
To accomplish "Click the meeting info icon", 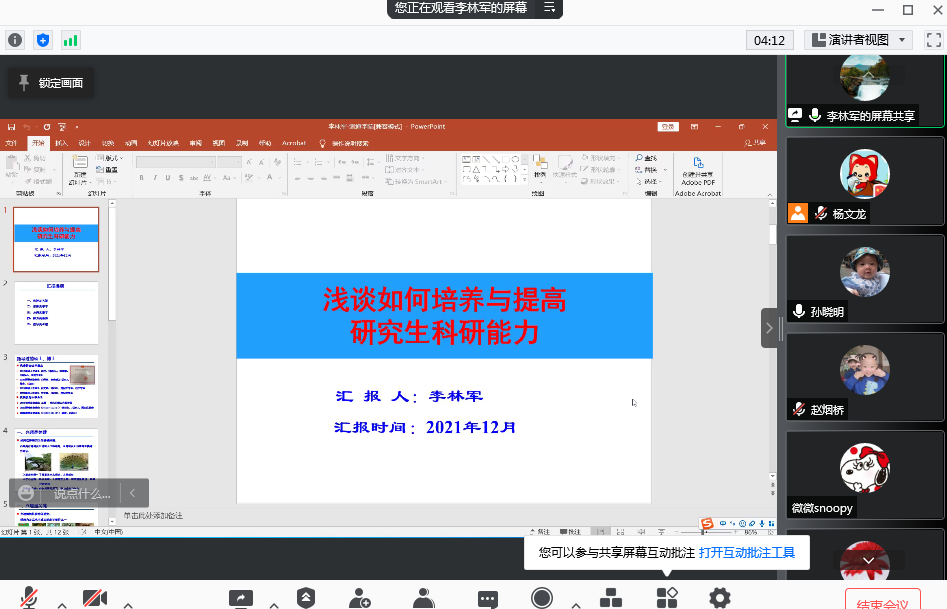I will pos(15,40).
